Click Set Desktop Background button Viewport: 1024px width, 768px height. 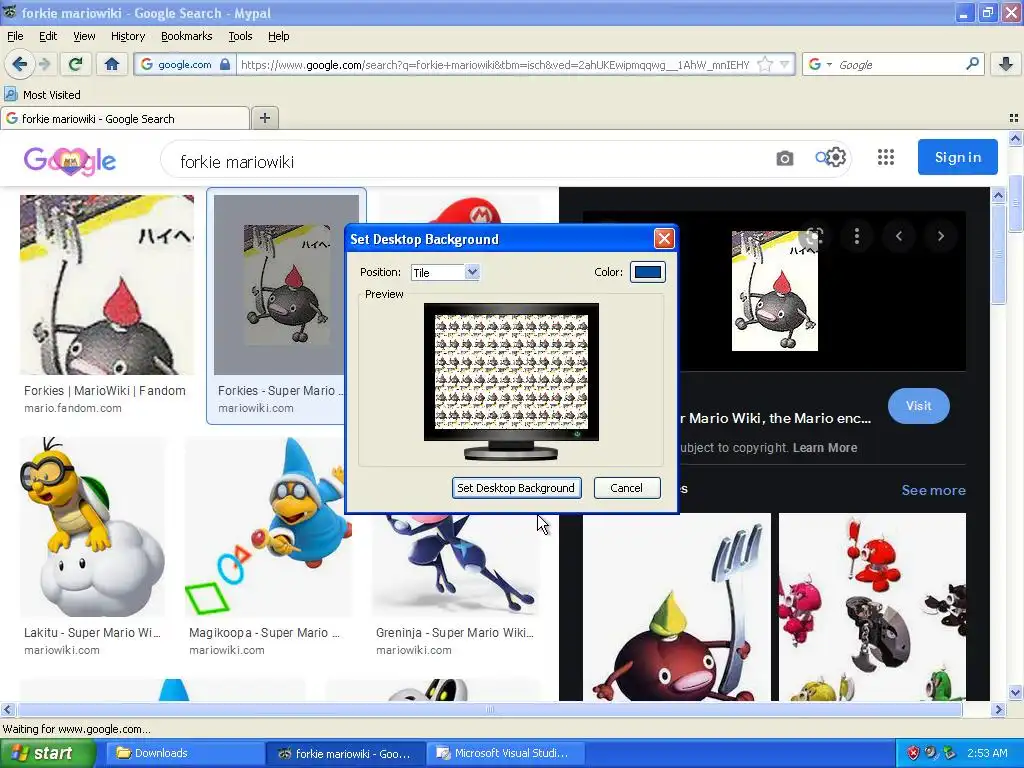pyautogui.click(x=516, y=488)
